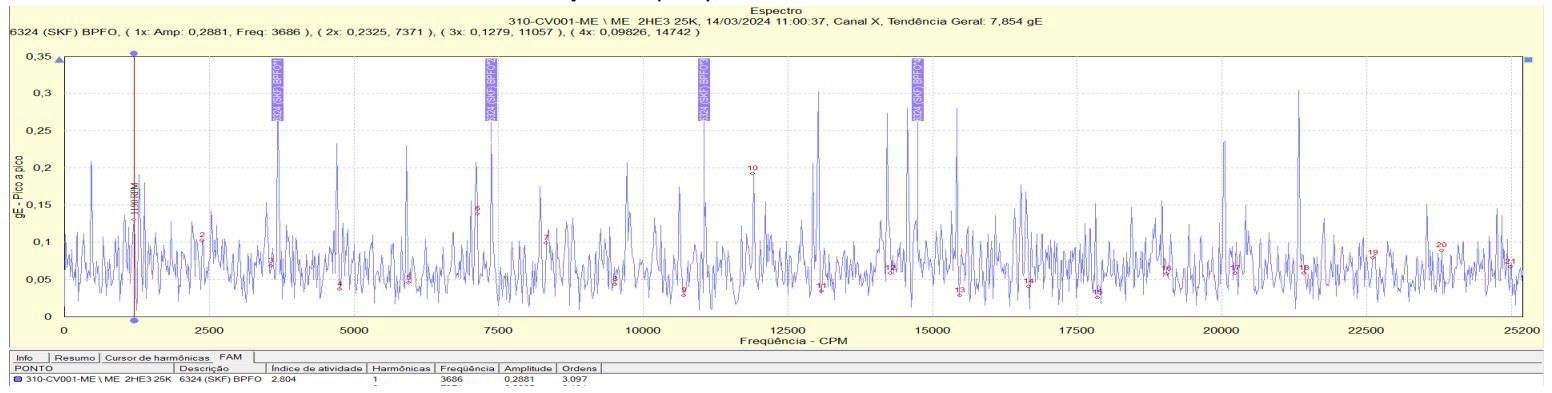1552x393 pixels.
Task: Switch to the Resumo tab
Action: pos(77,357)
